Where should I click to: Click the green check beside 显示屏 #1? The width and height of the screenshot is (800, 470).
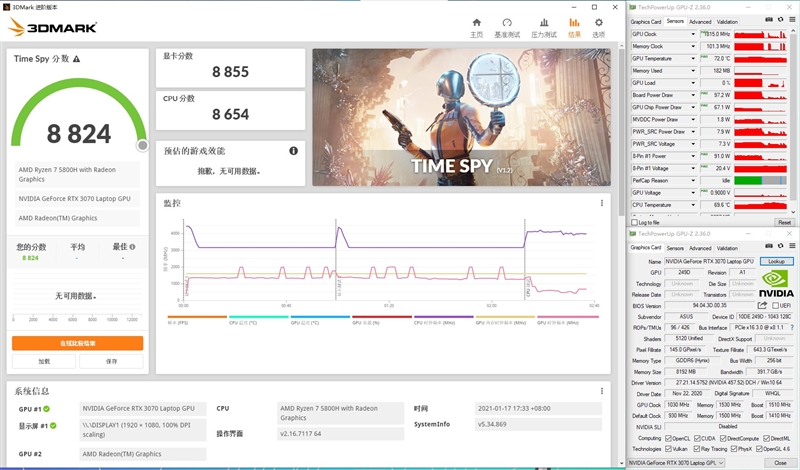click(53, 426)
